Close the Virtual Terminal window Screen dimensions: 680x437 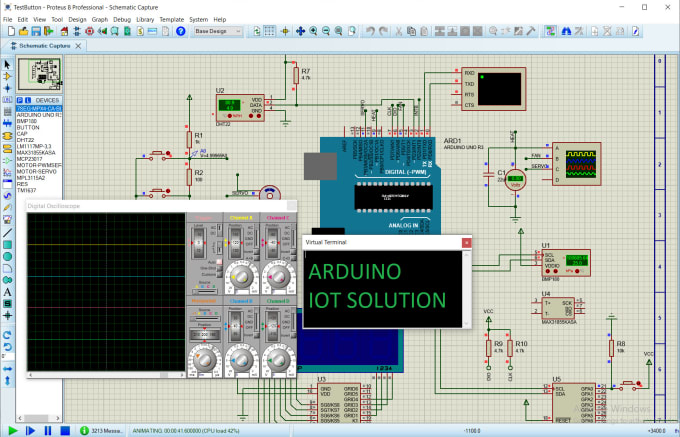pos(466,243)
